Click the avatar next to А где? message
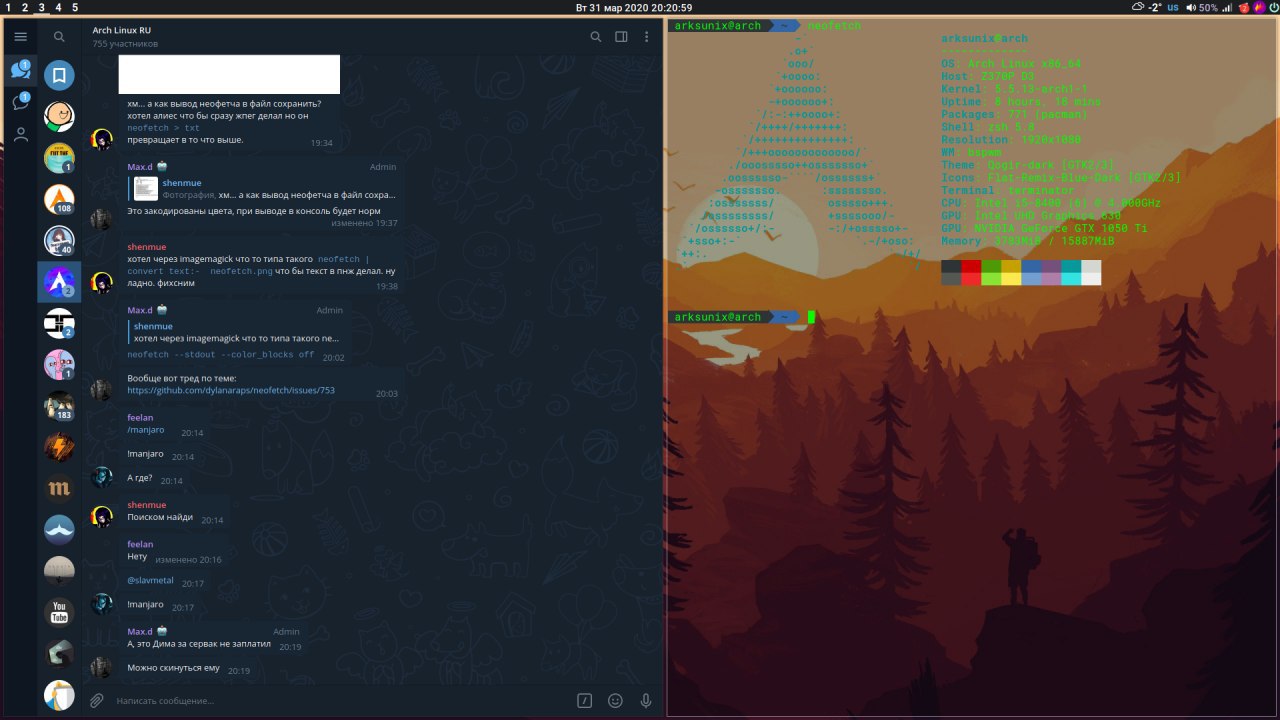This screenshot has width=1280, height=720. click(102, 477)
